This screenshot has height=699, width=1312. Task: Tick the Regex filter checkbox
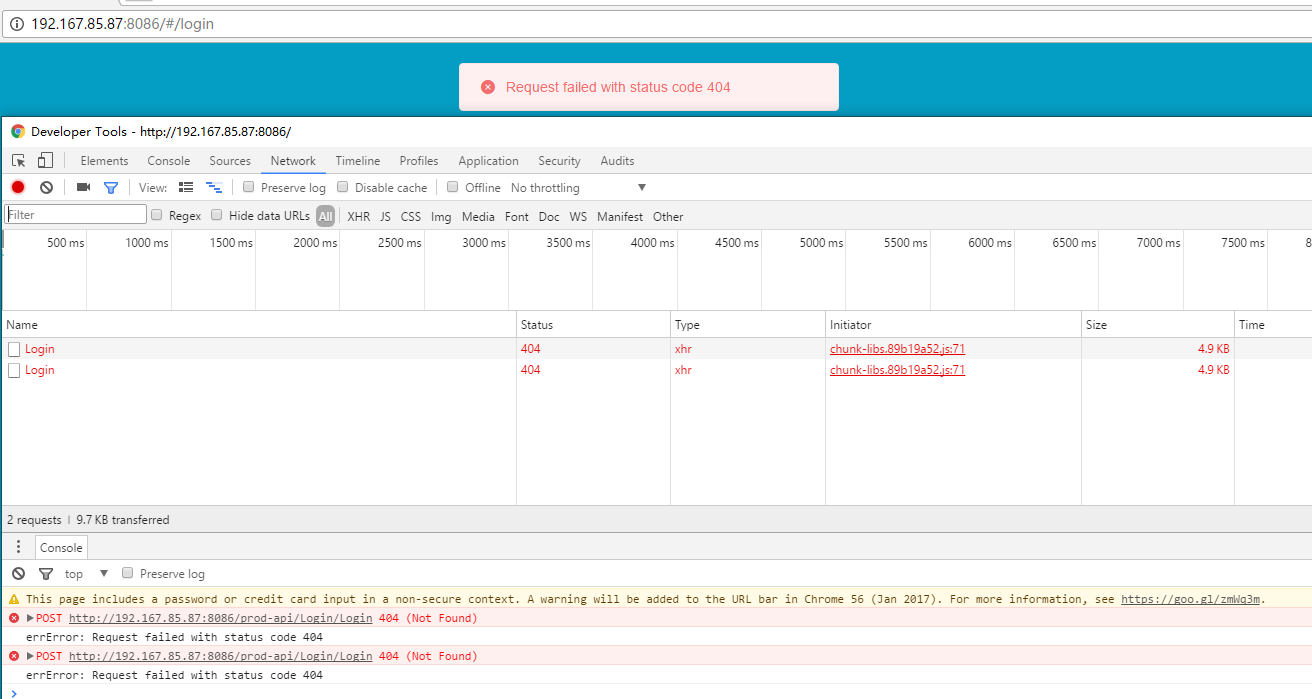click(157, 215)
